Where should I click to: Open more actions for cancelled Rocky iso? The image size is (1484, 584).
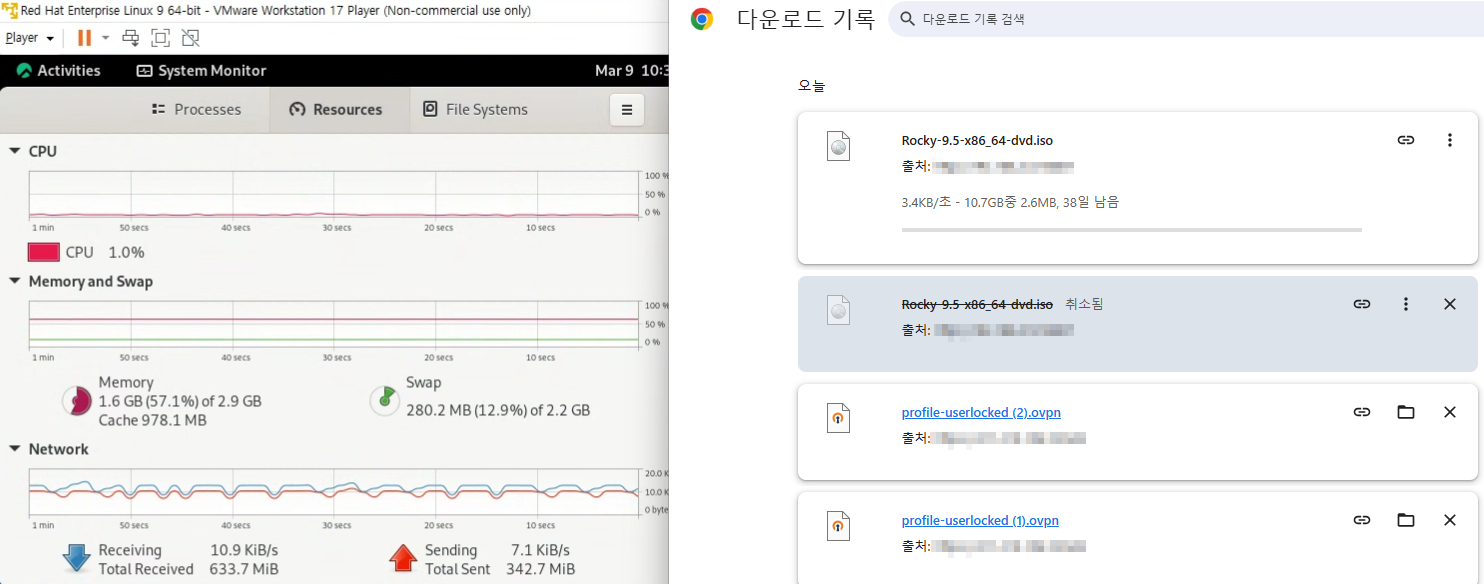pos(1406,304)
